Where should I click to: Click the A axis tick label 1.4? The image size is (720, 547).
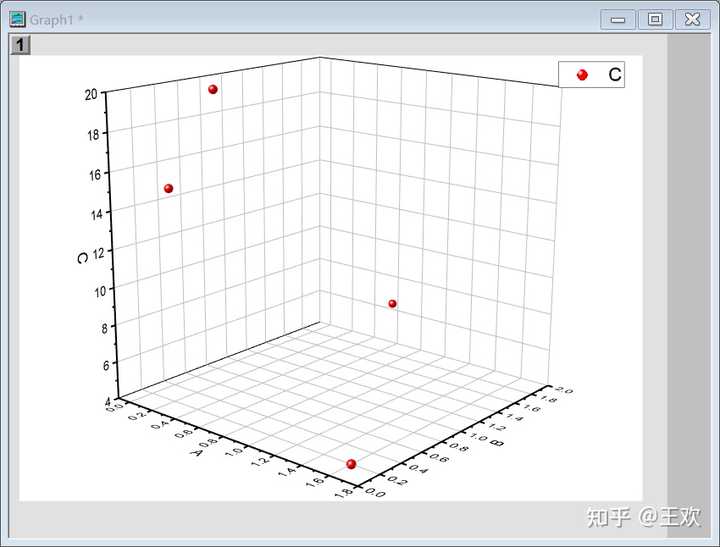286,471
